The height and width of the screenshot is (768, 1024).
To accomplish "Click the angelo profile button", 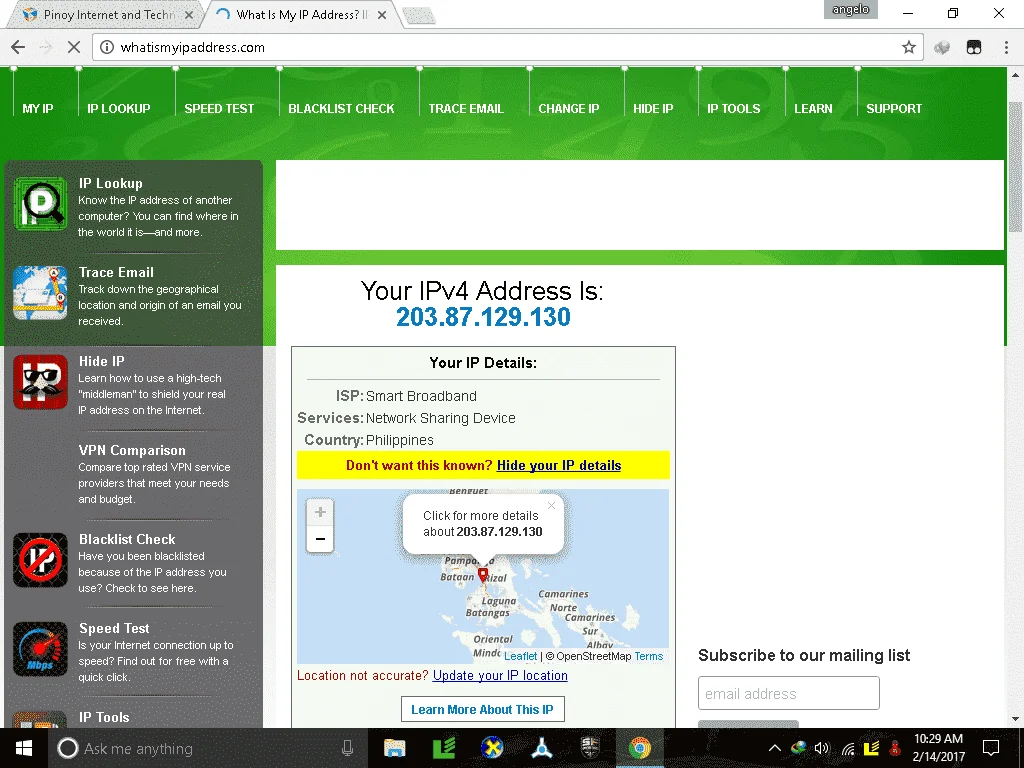I will click(850, 9).
